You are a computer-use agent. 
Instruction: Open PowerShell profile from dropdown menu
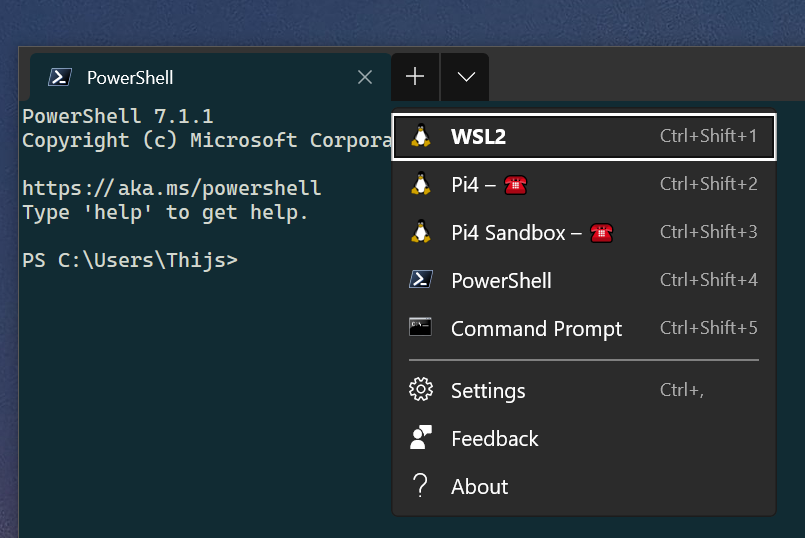click(x=584, y=280)
